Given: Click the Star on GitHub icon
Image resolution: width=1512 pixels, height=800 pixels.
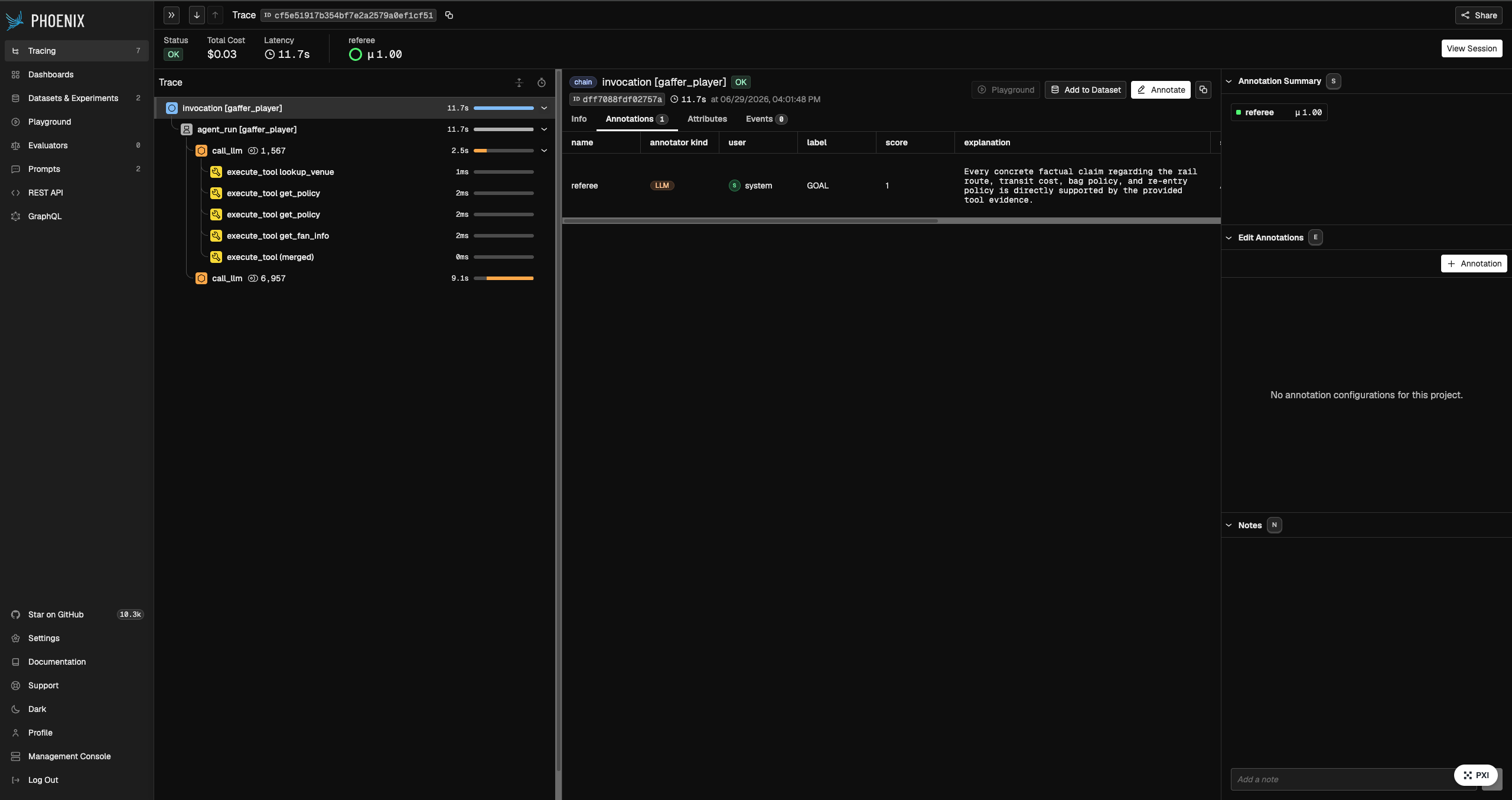Looking at the screenshot, I should tap(16, 614).
